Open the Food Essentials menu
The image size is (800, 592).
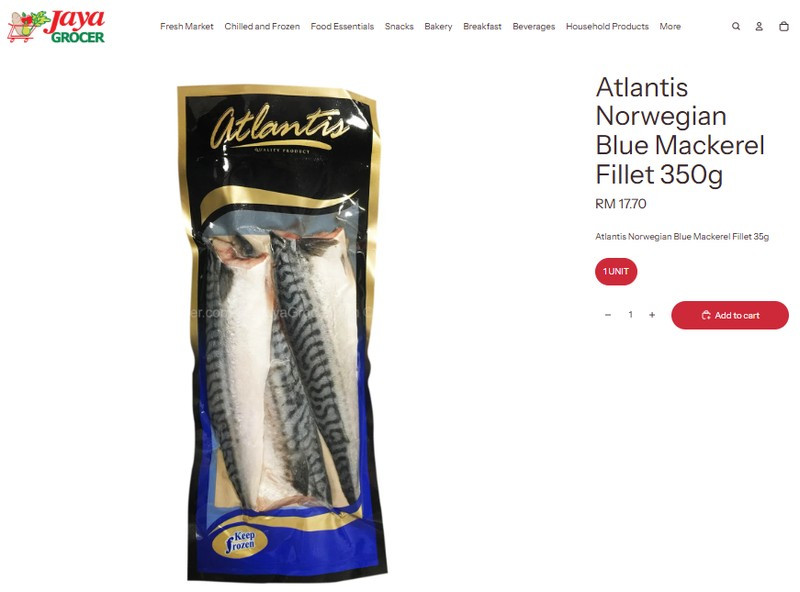coord(342,26)
